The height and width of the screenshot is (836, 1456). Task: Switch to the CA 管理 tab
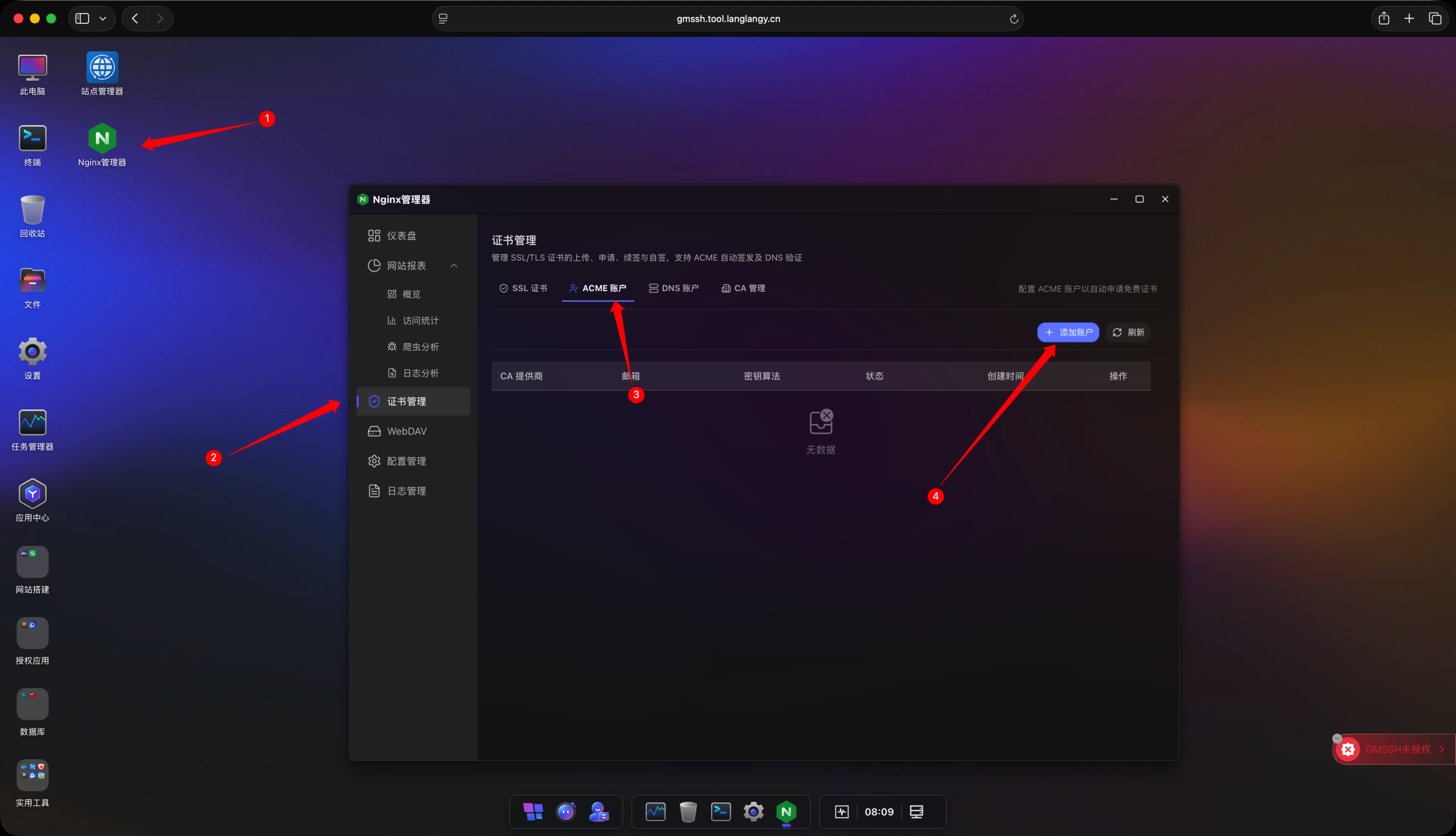743,288
